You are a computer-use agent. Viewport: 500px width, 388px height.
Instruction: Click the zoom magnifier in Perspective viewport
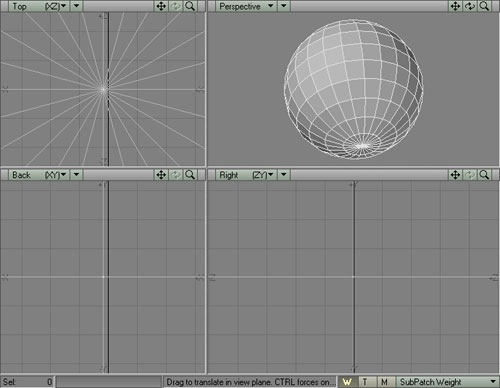[x=484, y=6]
